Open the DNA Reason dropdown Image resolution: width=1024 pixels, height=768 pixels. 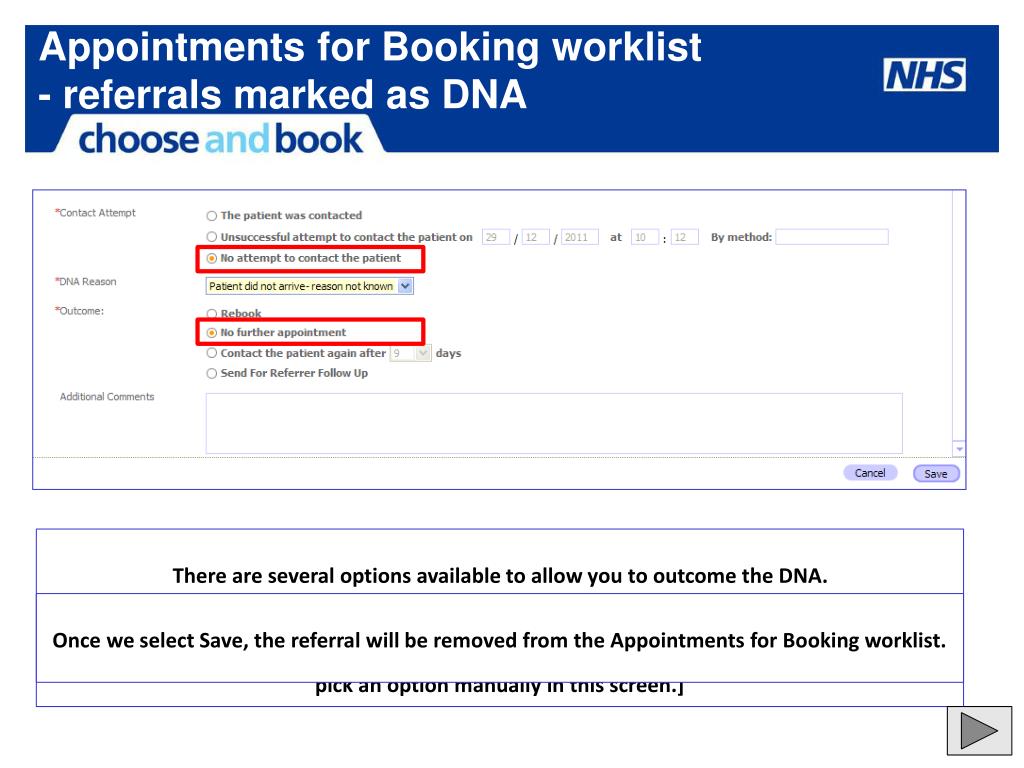pyautogui.click(x=310, y=286)
